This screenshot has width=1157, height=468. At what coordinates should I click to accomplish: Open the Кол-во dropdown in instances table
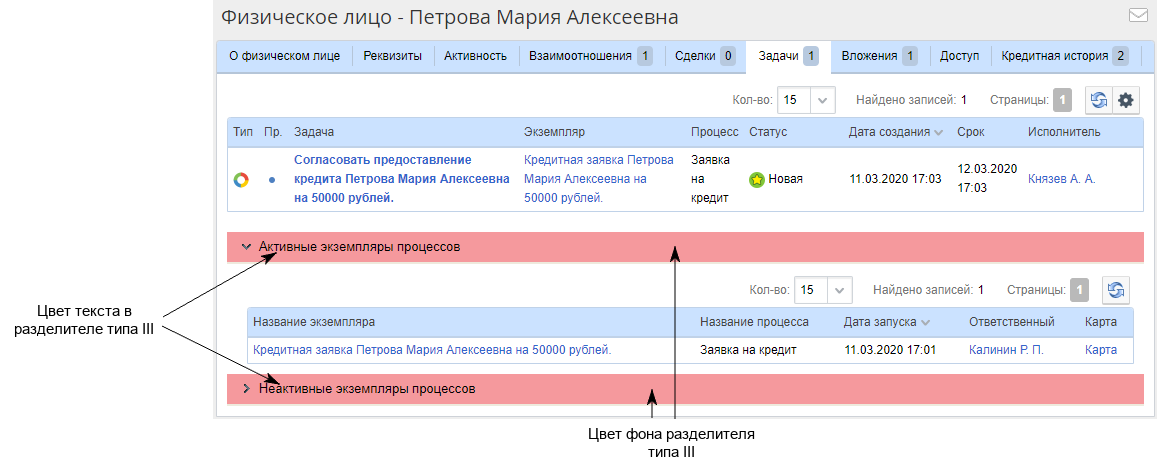click(x=837, y=290)
